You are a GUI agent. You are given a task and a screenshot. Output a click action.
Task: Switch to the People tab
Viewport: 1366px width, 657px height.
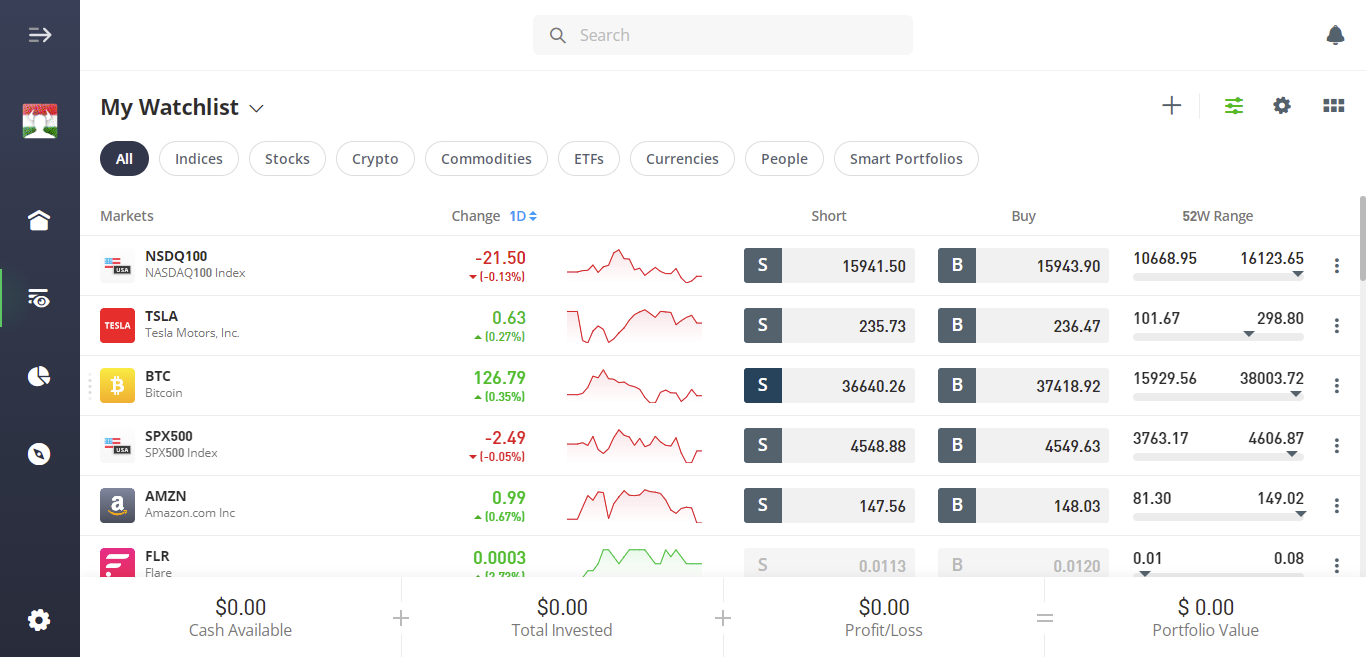[x=784, y=158]
